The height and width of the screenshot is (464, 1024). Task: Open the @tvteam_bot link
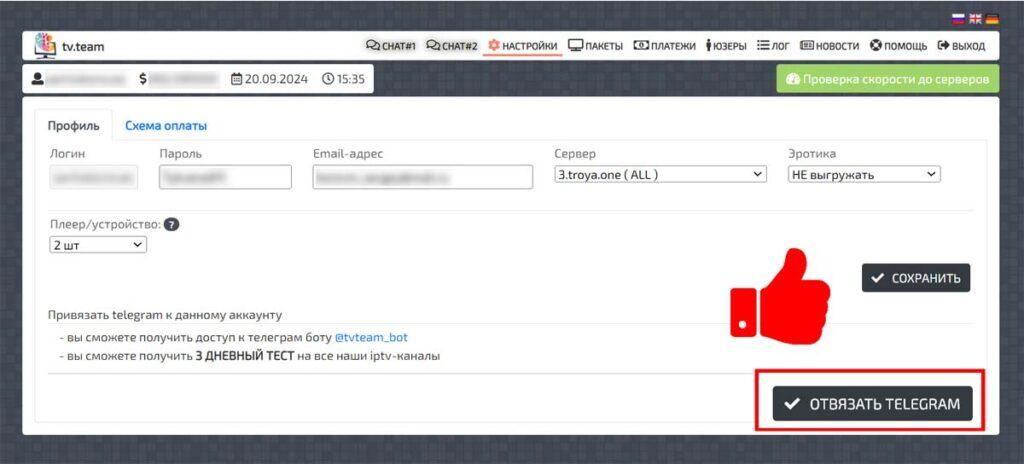(x=372, y=338)
